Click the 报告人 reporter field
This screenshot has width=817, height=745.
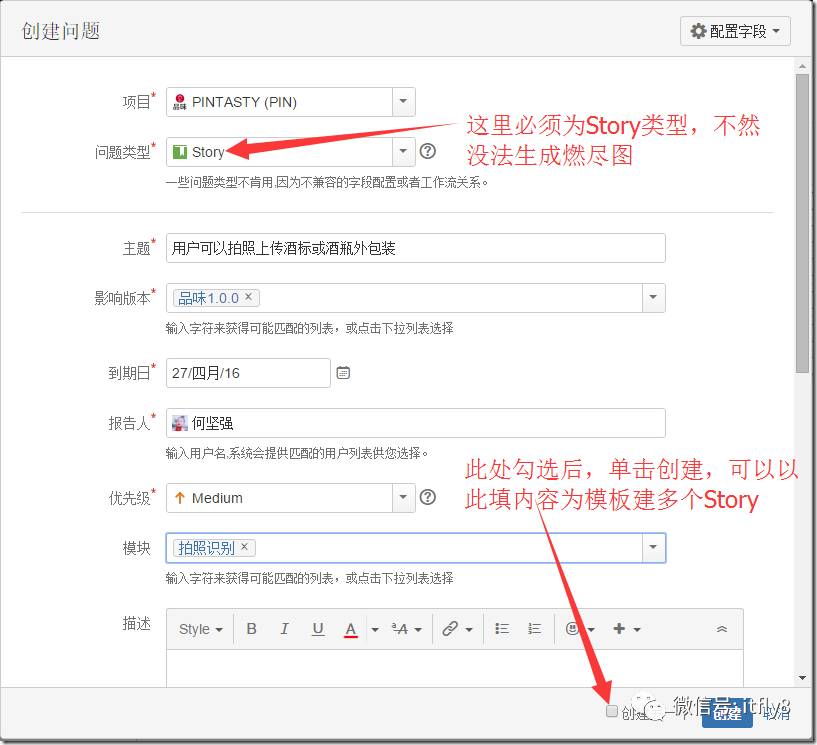point(415,423)
